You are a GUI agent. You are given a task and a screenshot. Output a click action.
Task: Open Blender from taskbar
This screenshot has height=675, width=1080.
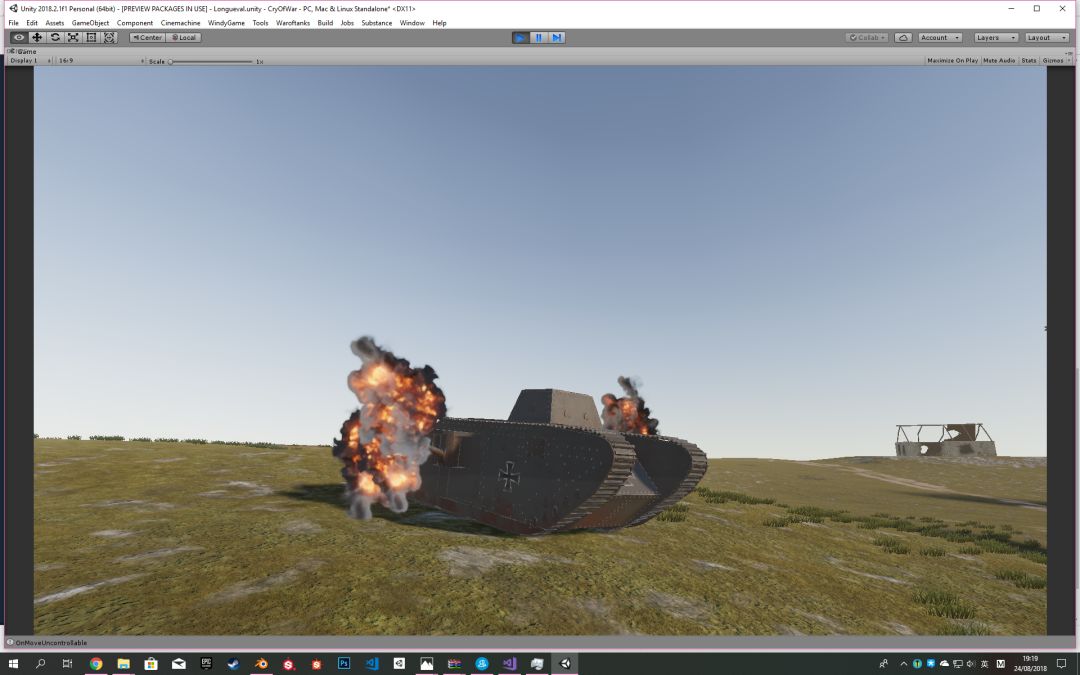[261, 664]
